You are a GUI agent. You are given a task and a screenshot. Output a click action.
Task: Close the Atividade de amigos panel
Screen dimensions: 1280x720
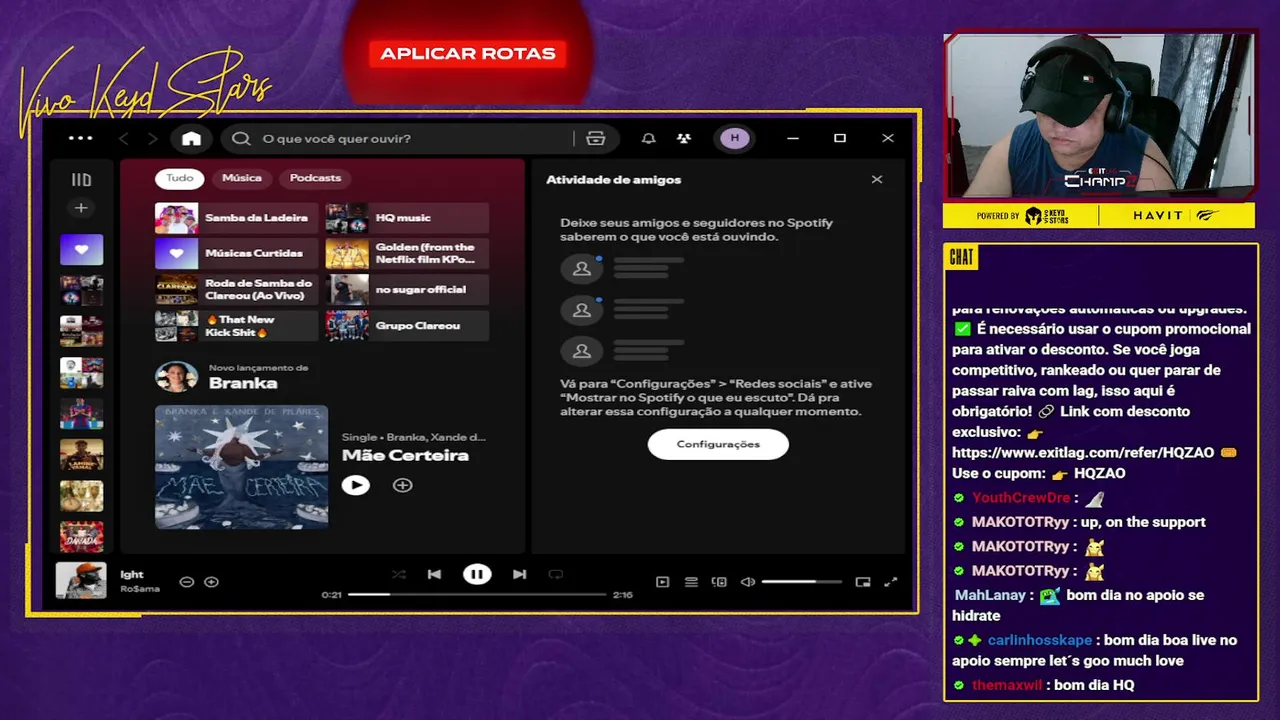click(x=877, y=179)
